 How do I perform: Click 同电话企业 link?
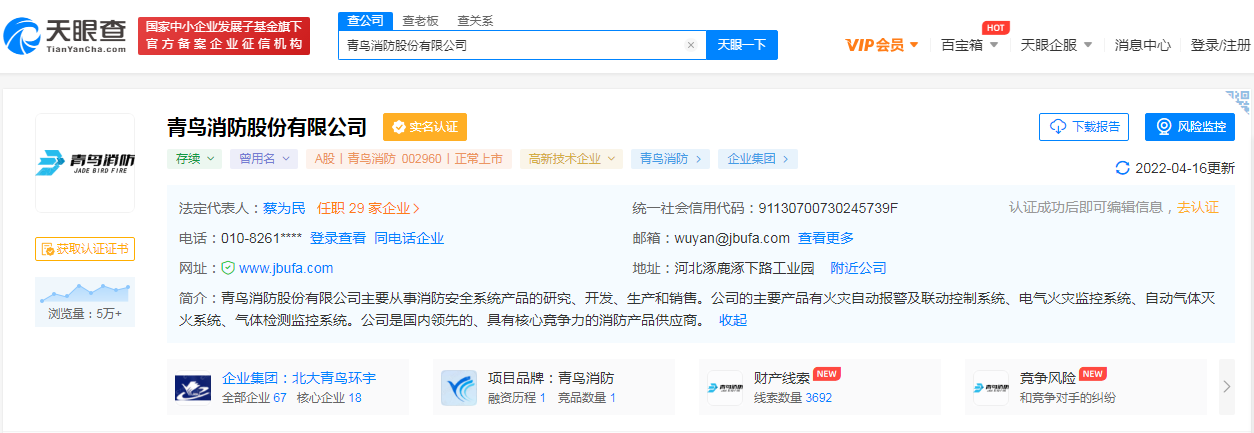coord(409,238)
